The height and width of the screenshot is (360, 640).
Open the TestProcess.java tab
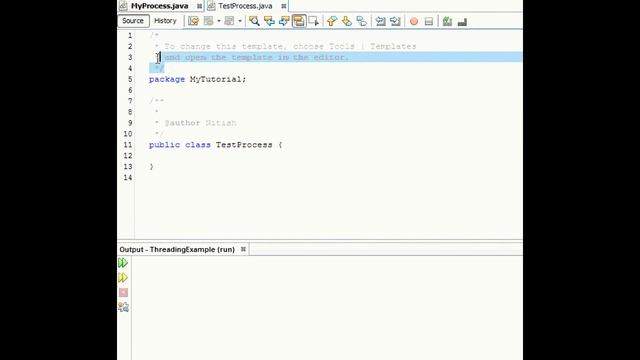pos(245,6)
